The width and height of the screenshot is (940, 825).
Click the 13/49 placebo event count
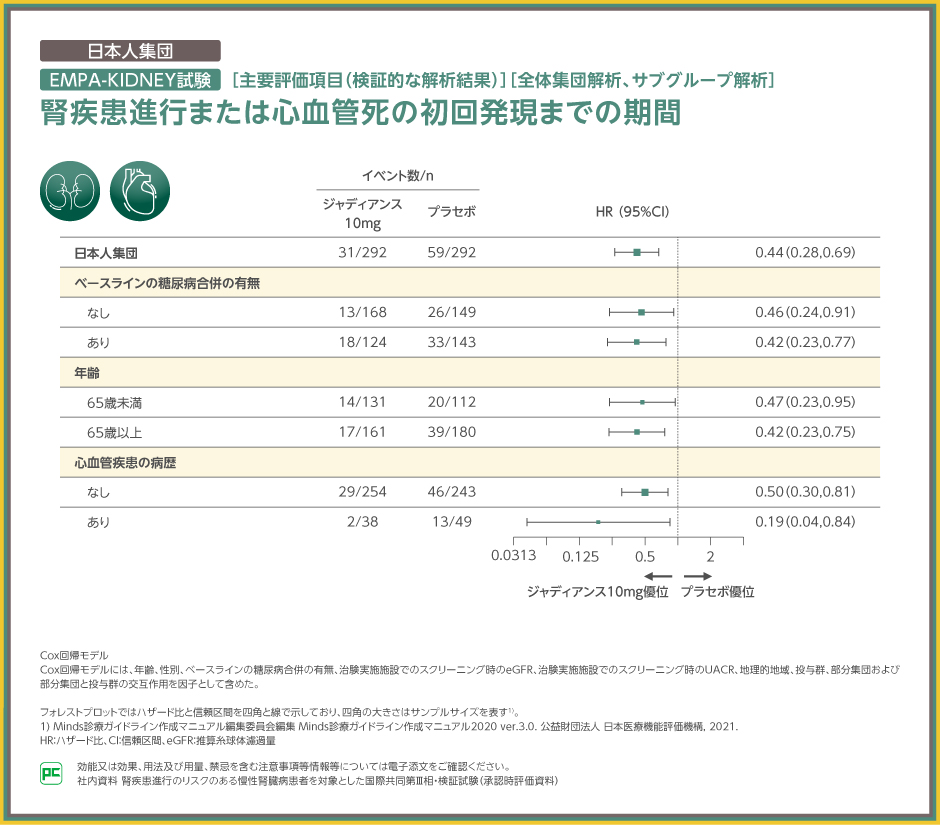point(451,522)
